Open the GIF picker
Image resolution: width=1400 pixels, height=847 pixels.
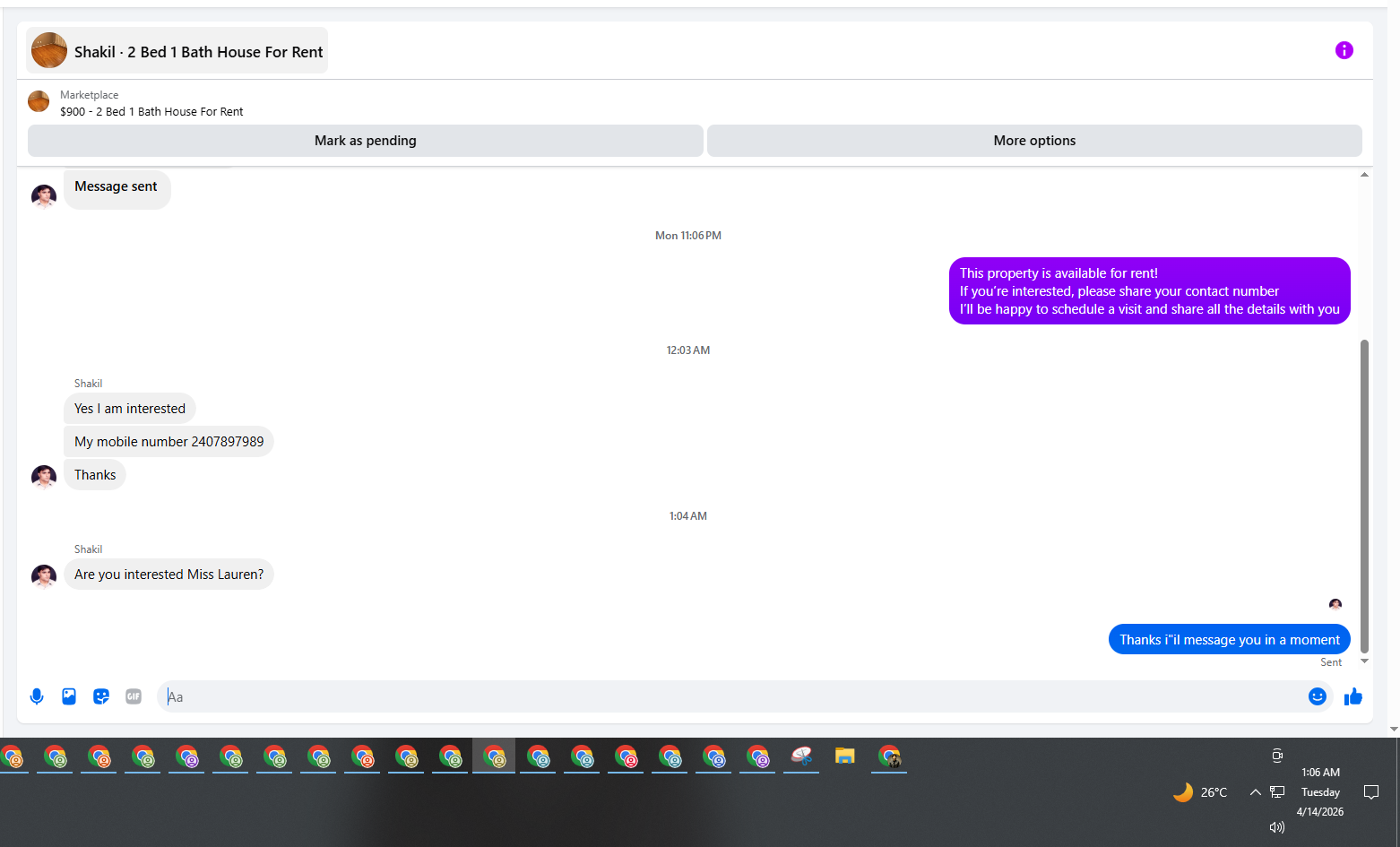(134, 696)
